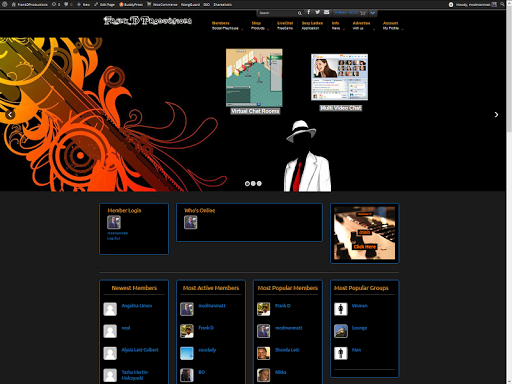Image resolution: width=512 pixels, height=384 pixels.
Task: Click the admin bar search magnifier icon
Action: [x=502, y=4]
